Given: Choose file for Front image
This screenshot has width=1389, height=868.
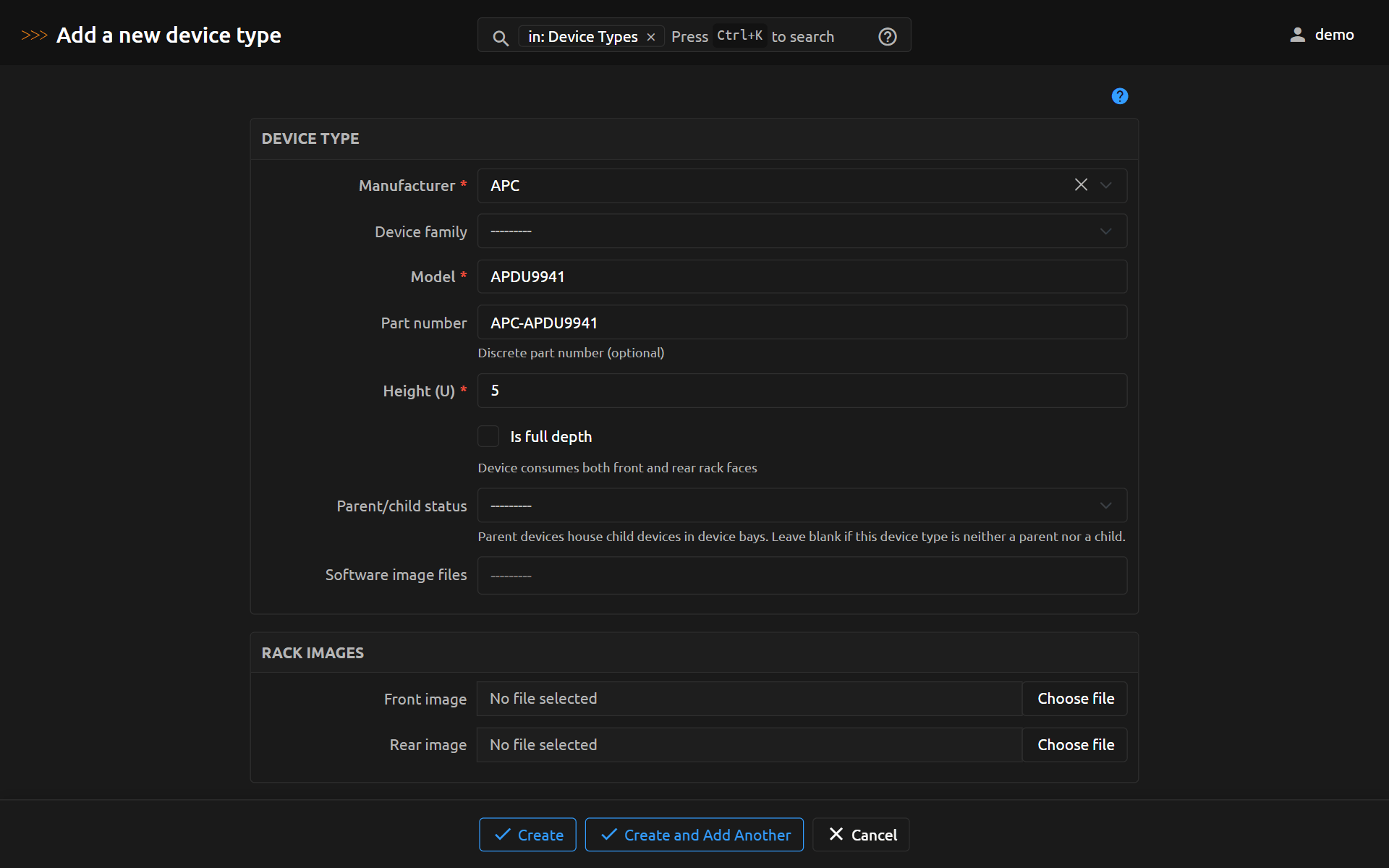Looking at the screenshot, I should point(1075,699).
